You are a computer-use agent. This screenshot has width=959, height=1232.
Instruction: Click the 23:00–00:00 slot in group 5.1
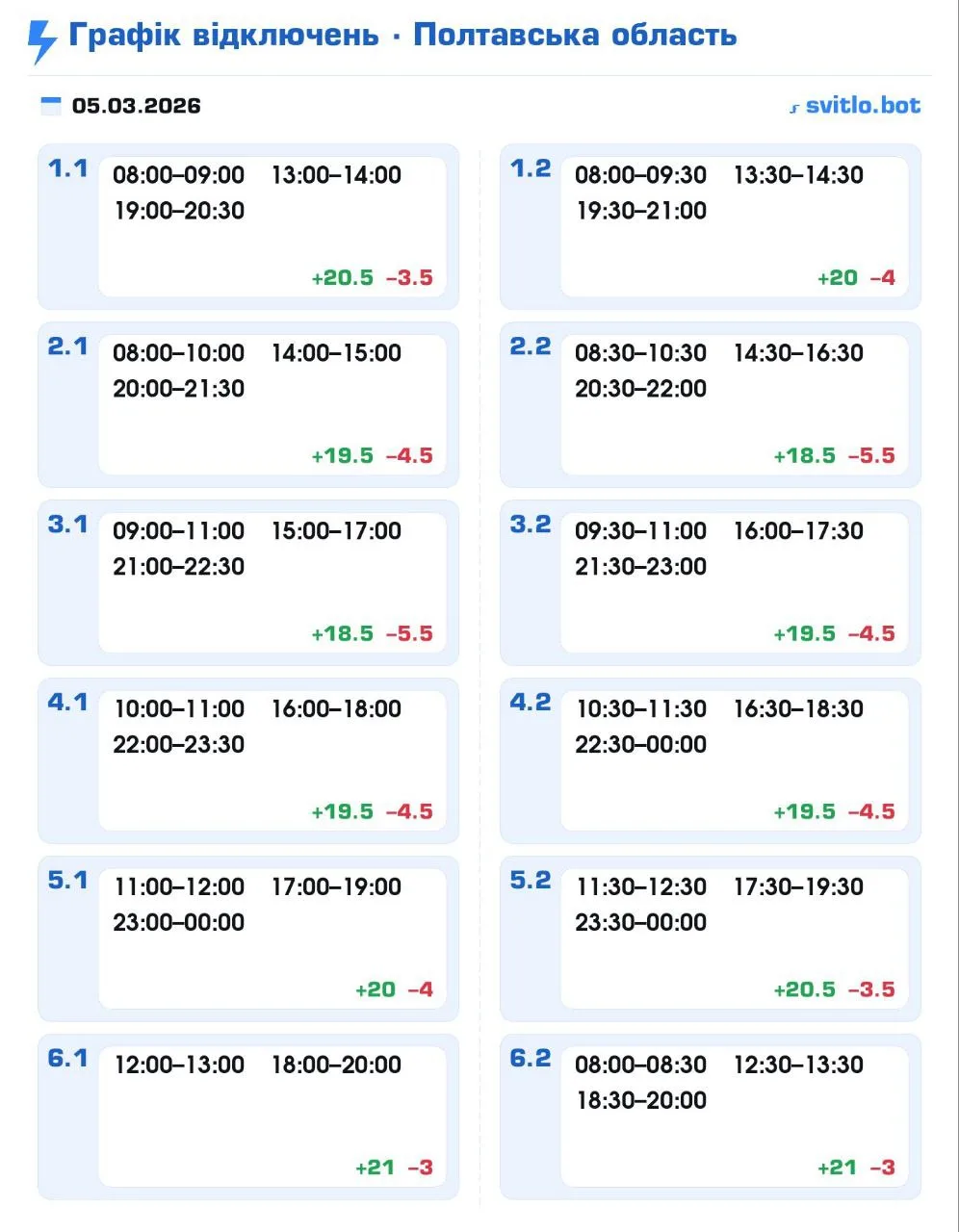pyautogui.click(x=179, y=922)
